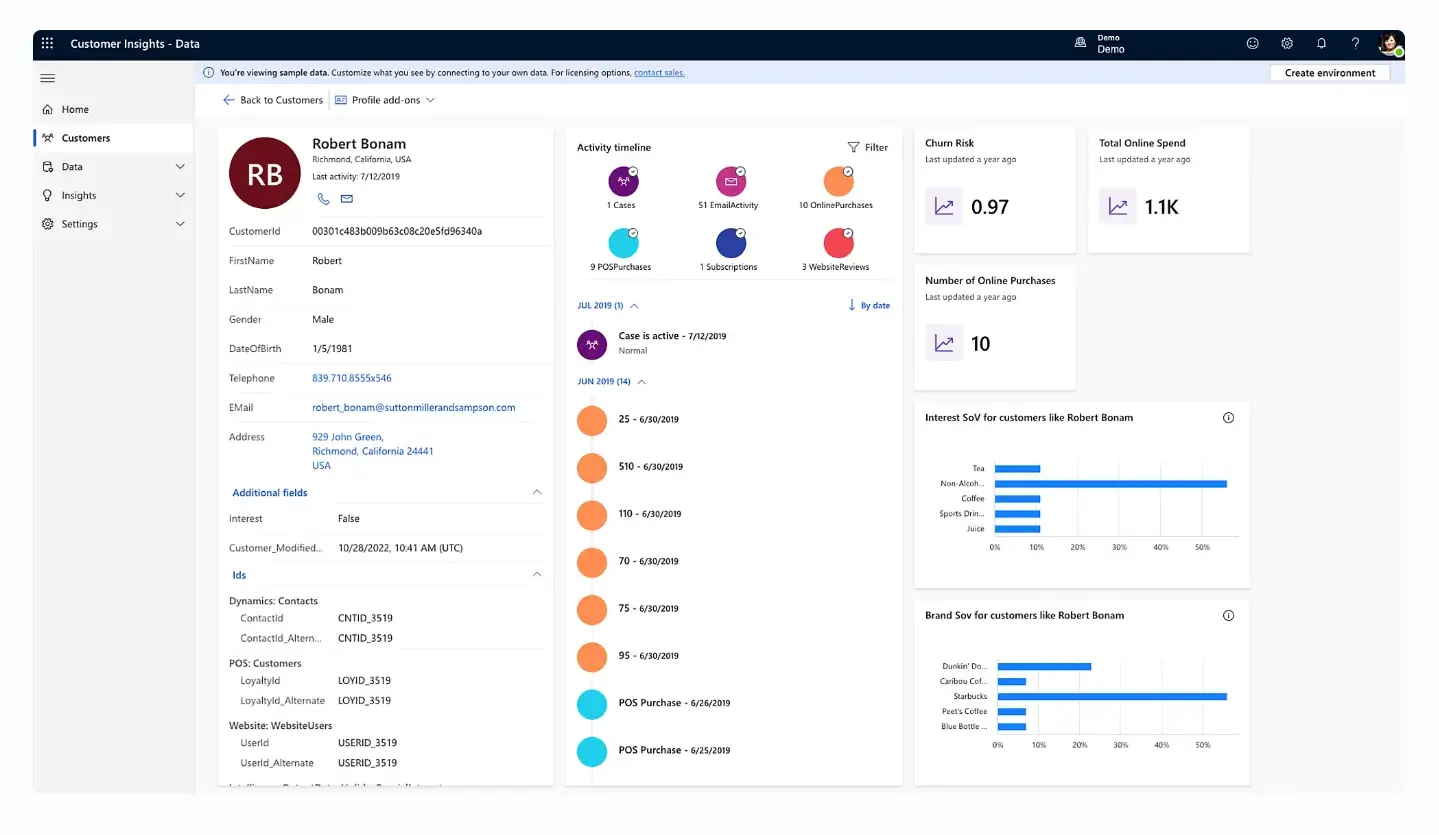Open telephone link 839.710.8555x546
The height and width of the screenshot is (835, 1439).
pyautogui.click(x=352, y=378)
